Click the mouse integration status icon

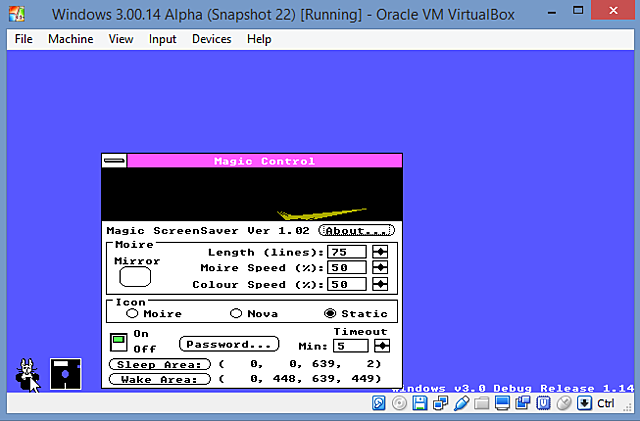click(x=564, y=403)
